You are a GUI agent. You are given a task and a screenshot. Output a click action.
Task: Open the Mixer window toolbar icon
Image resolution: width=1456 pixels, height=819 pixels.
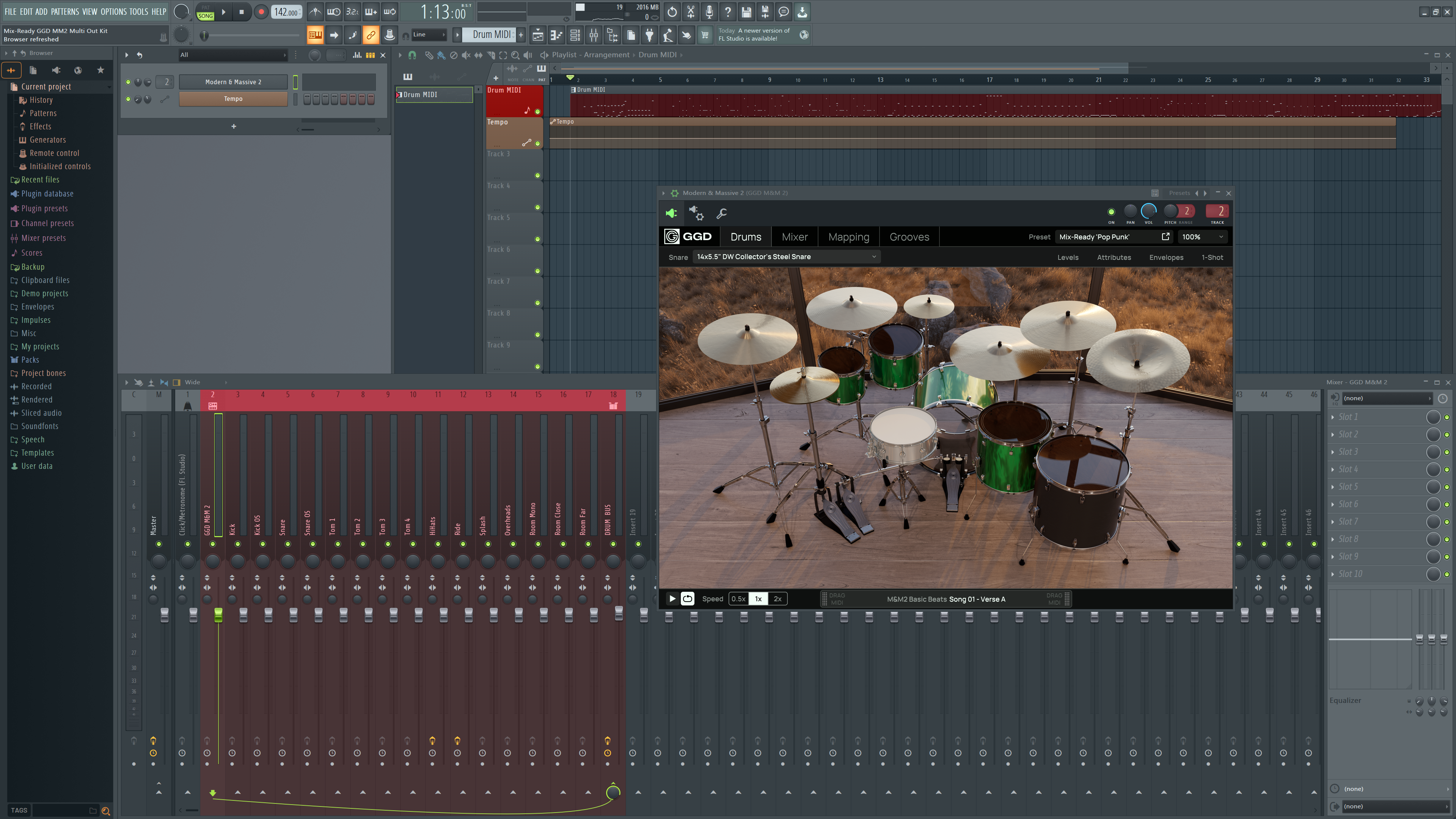[594, 35]
